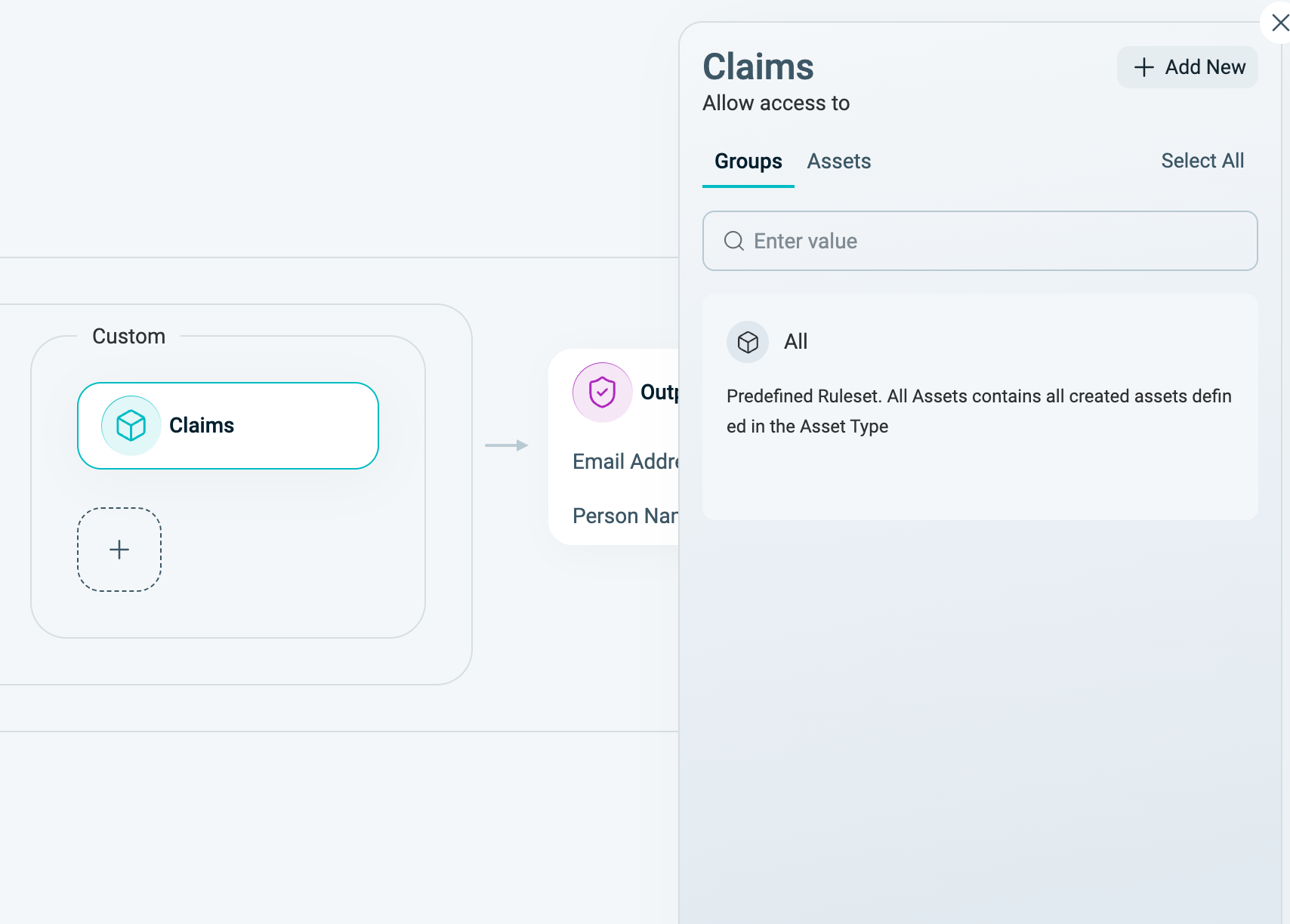
Task: Select the All predefined ruleset card
Action: click(x=980, y=407)
